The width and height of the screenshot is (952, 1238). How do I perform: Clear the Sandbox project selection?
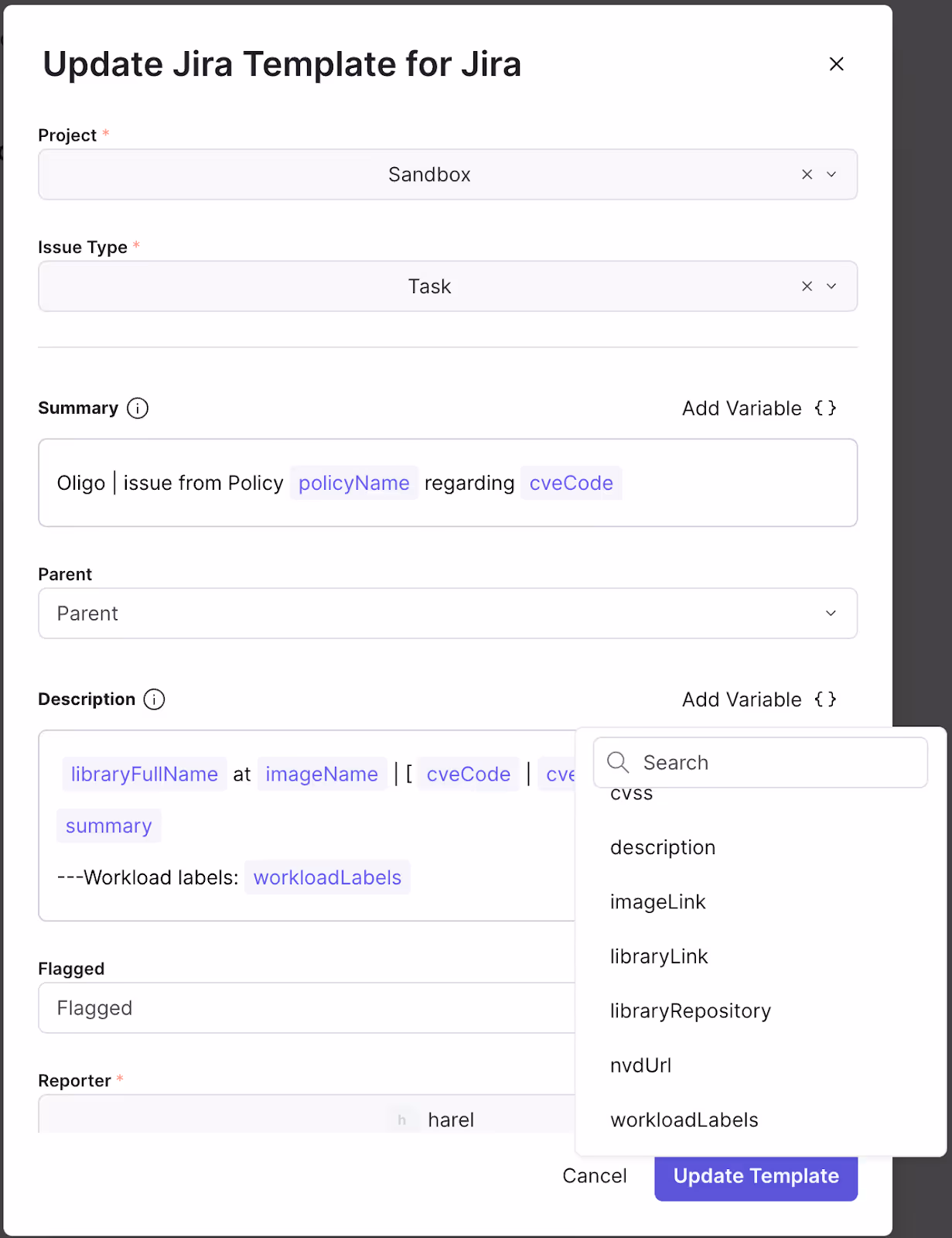coord(807,175)
